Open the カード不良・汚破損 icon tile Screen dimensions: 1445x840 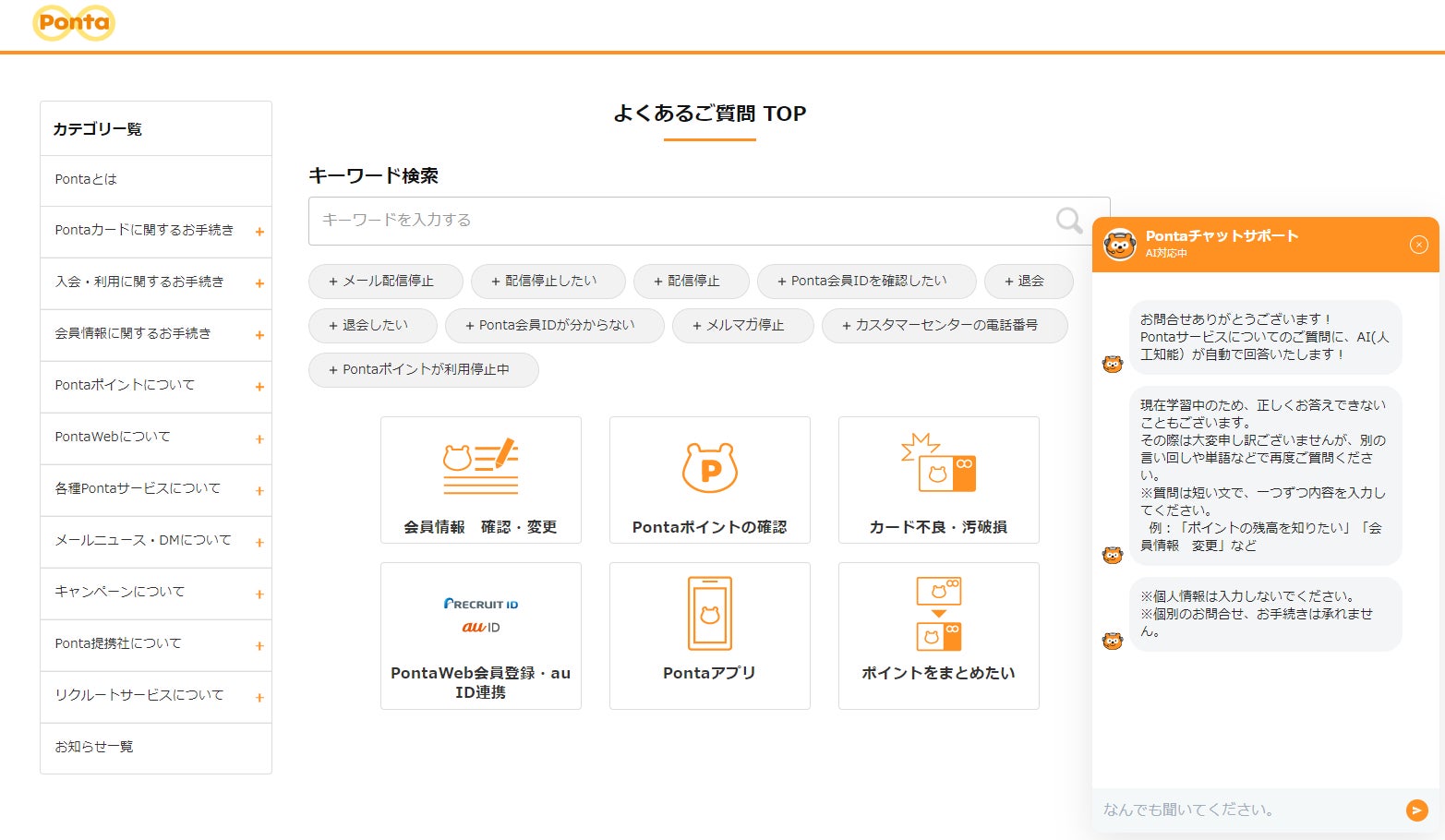tap(938, 480)
